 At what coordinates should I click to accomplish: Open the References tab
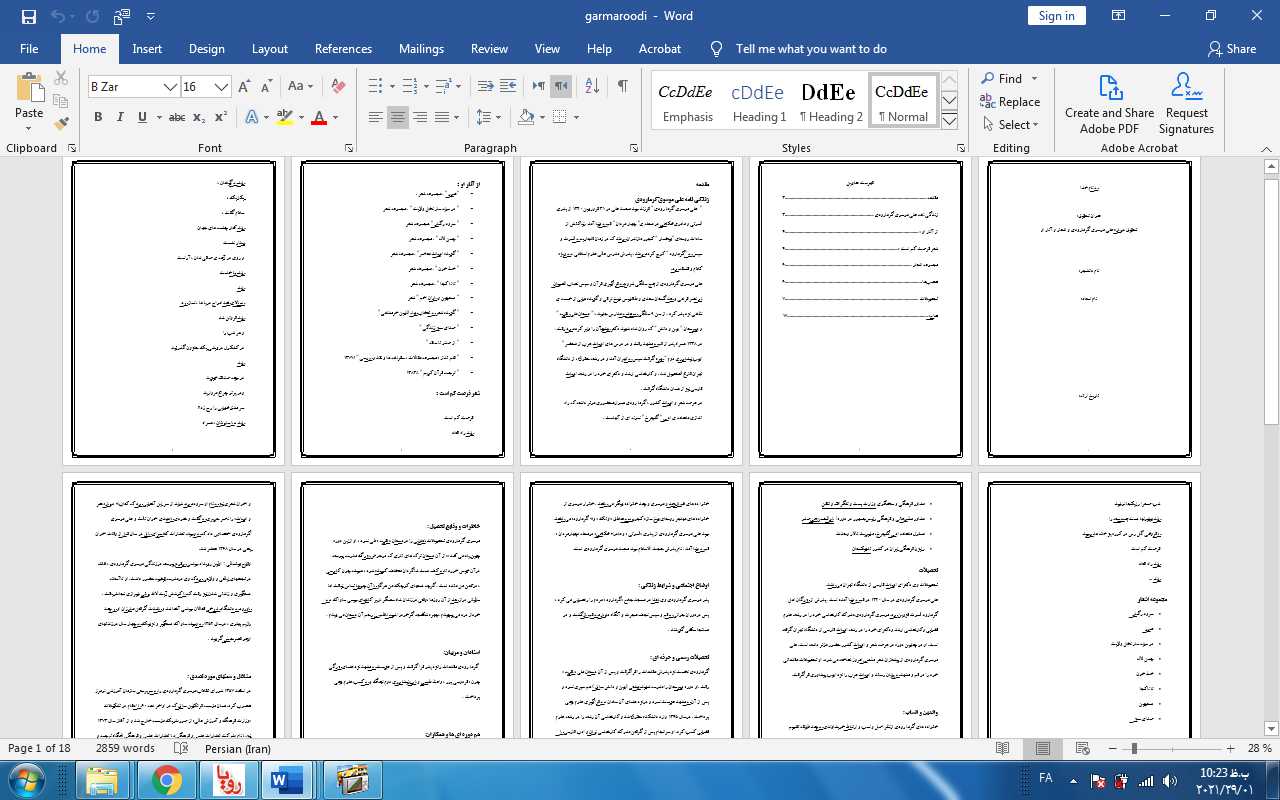click(343, 49)
